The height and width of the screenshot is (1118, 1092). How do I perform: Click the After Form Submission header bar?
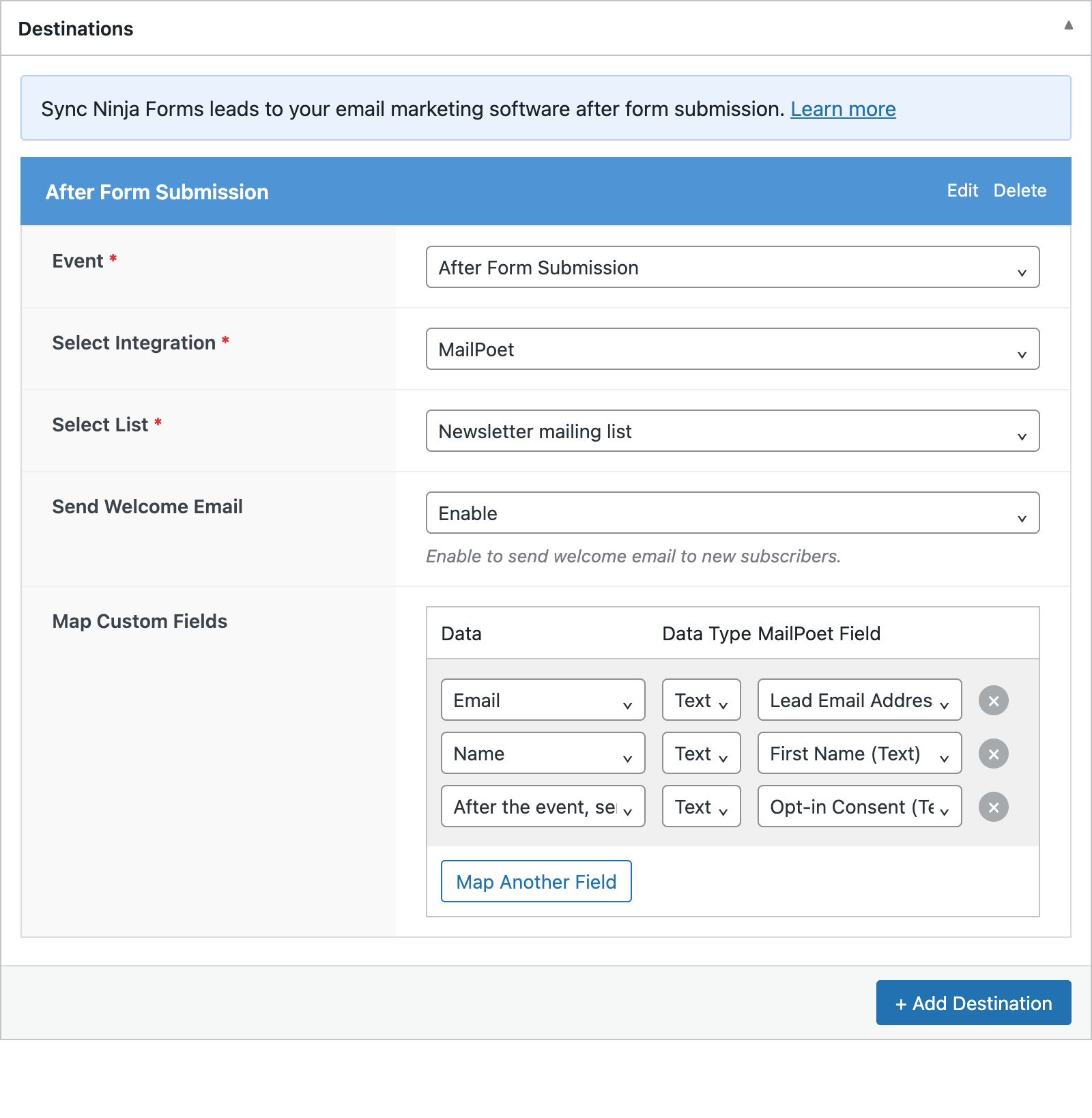coord(545,191)
